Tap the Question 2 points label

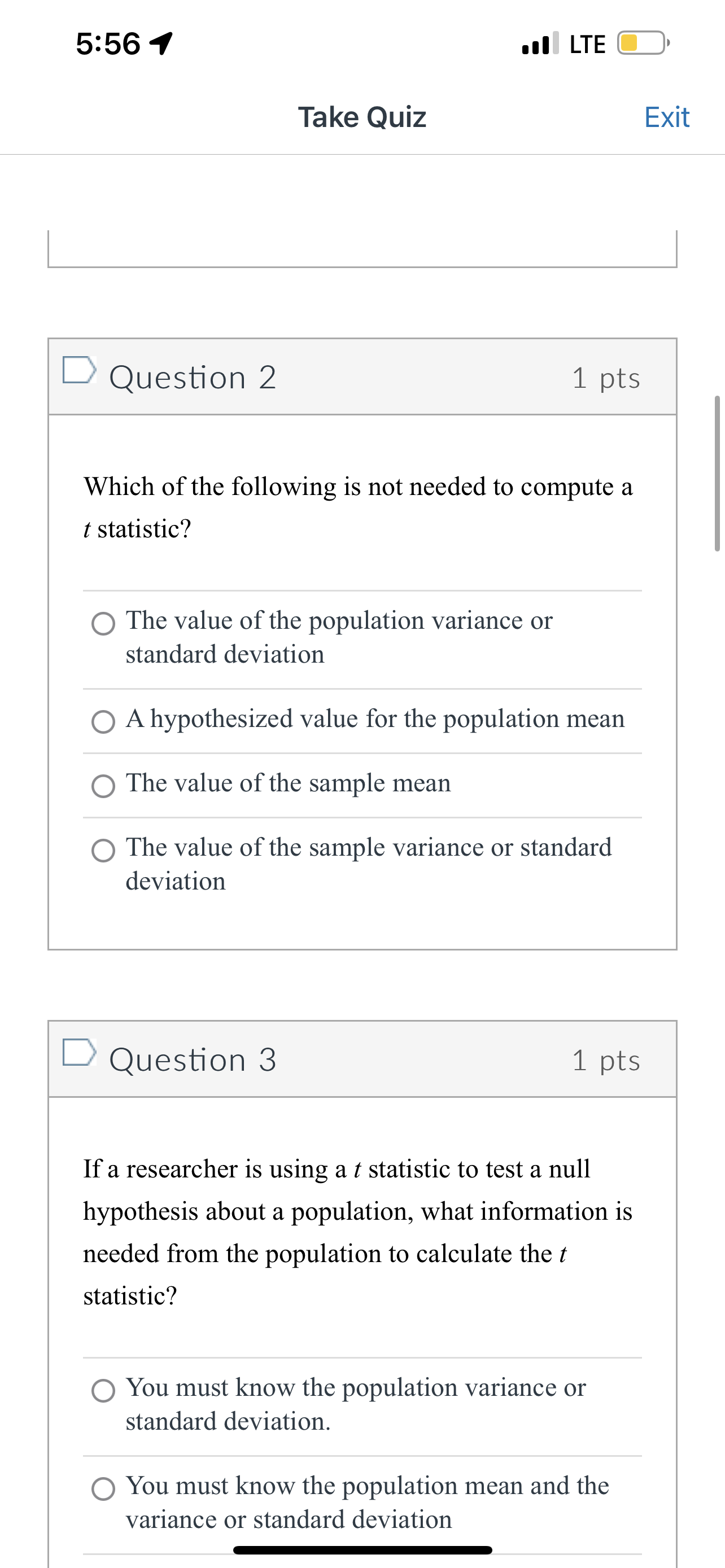pos(607,378)
